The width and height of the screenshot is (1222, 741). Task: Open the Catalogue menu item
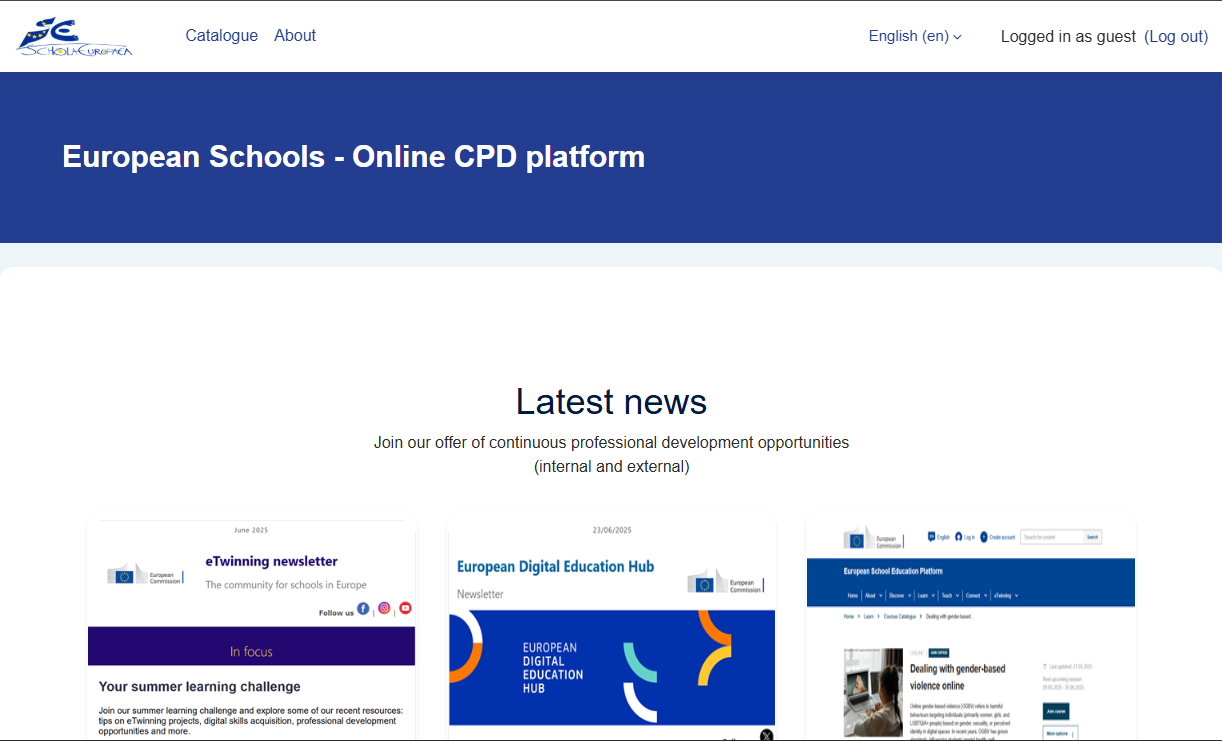click(221, 36)
